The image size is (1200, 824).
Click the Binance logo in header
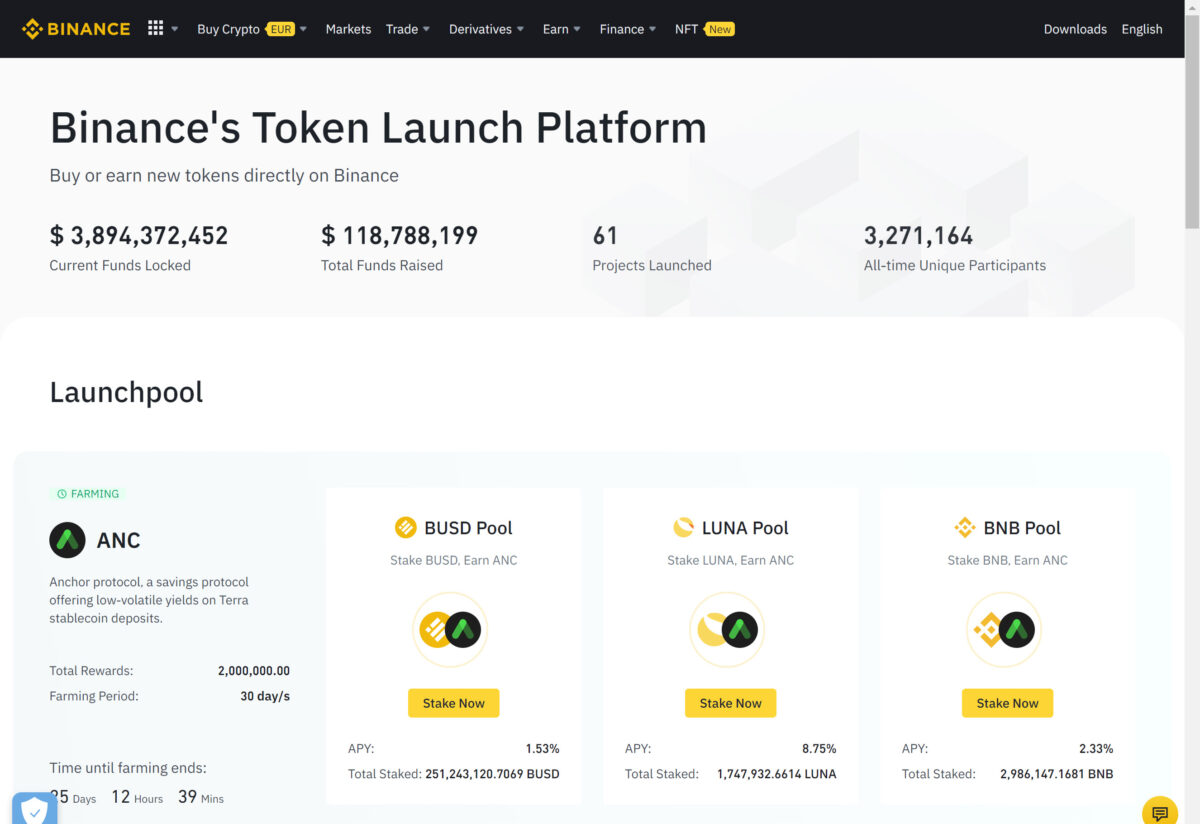click(76, 29)
